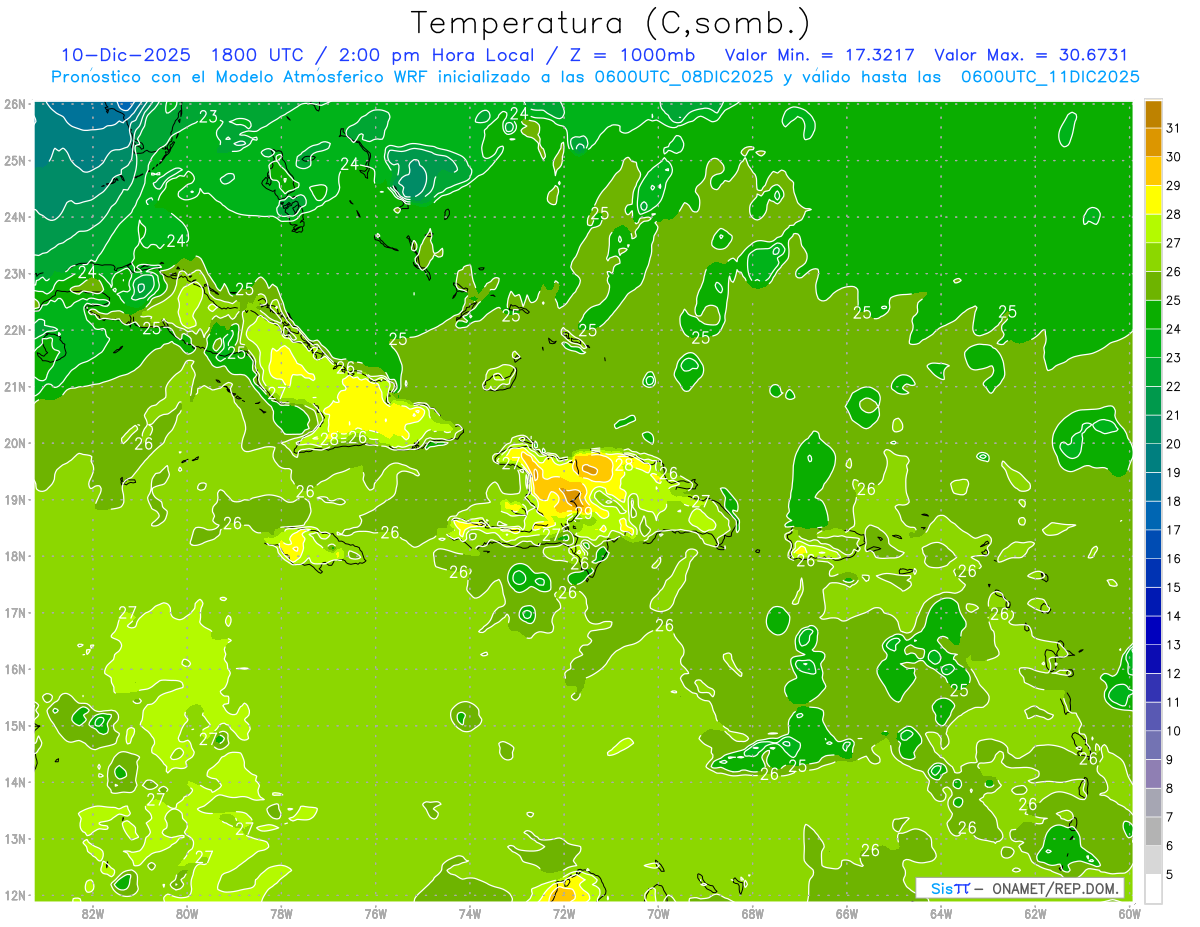Click the '14N' latitude axis label
This screenshot has width=1200, height=927.
(15, 783)
